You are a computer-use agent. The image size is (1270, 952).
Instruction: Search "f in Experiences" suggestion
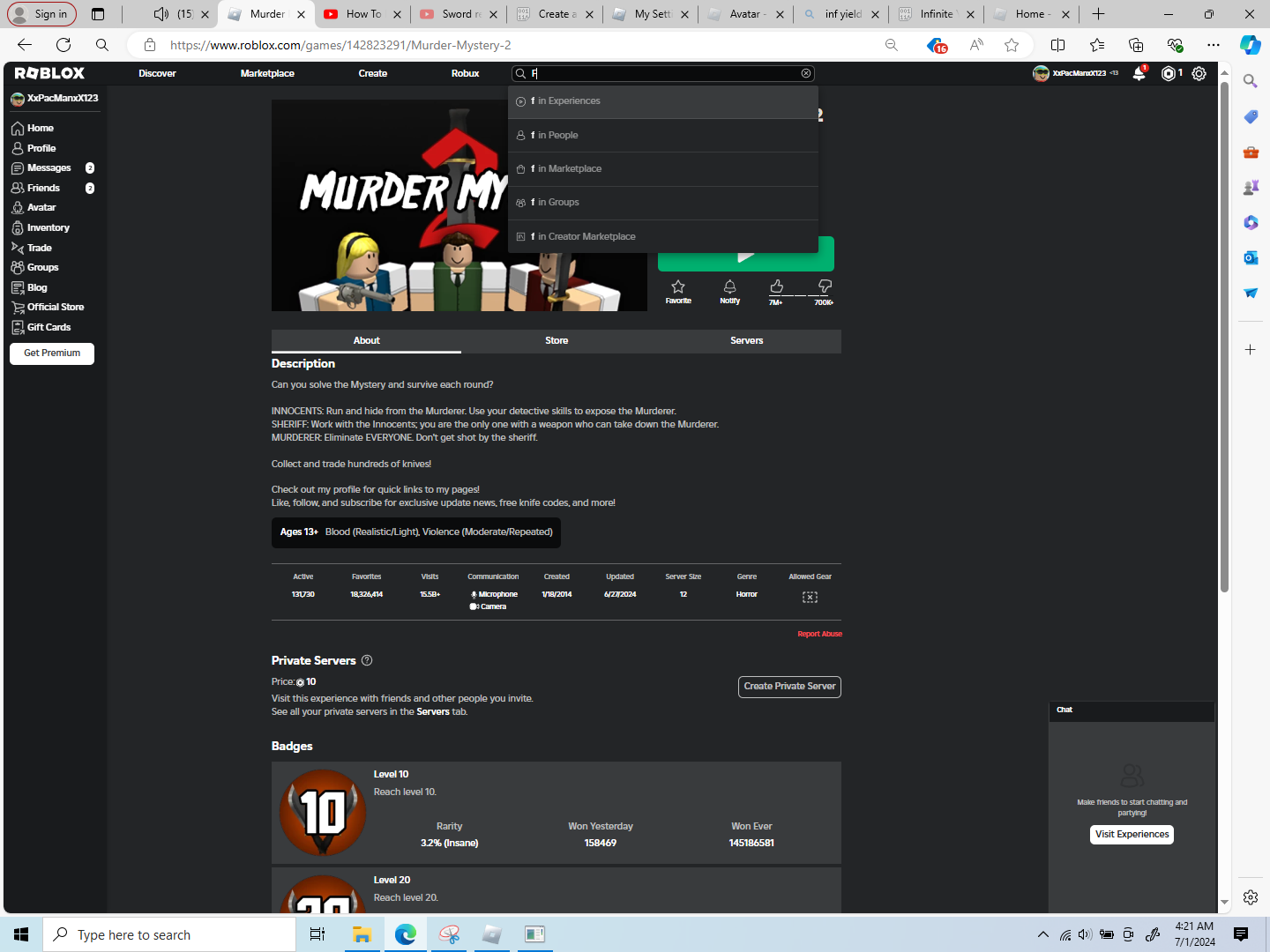click(x=663, y=101)
